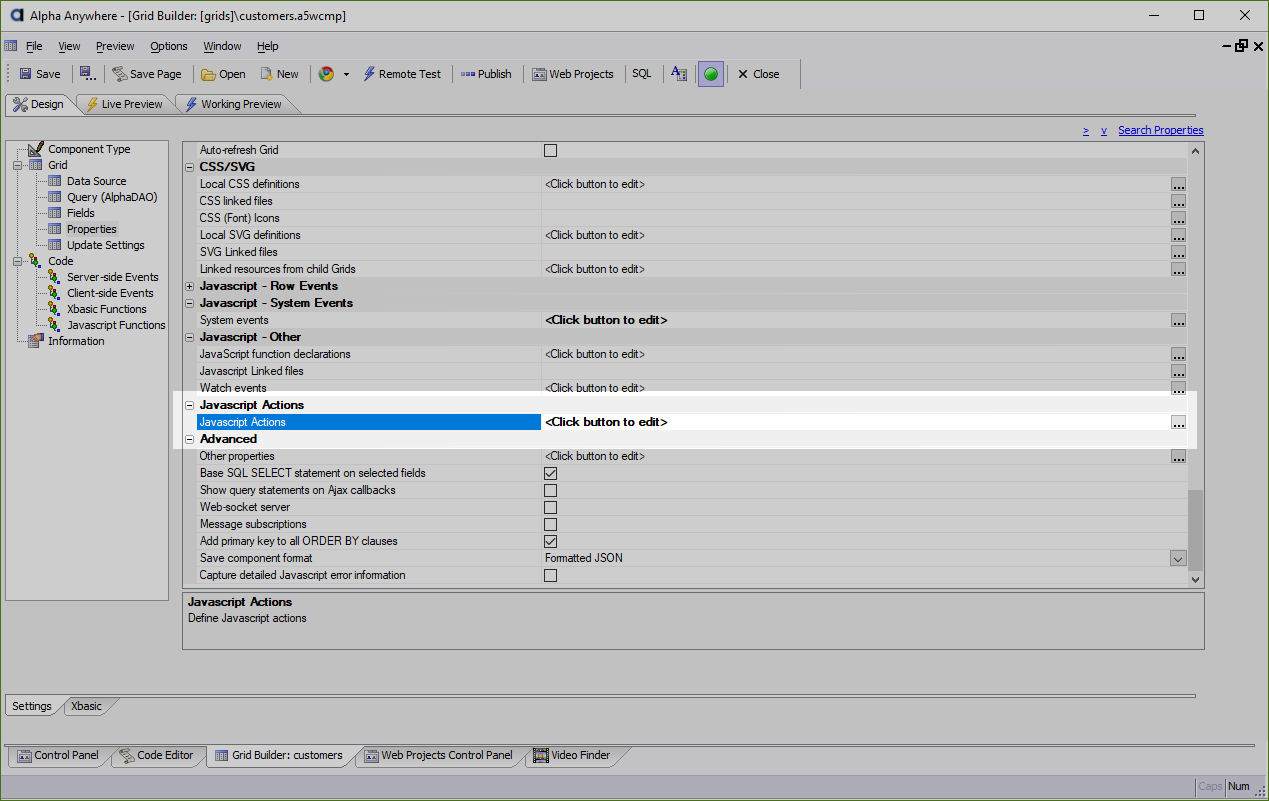Open the View menu
The height and width of the screenshot is (801, 1269).
pyautogui.click(x=69, y=46)
